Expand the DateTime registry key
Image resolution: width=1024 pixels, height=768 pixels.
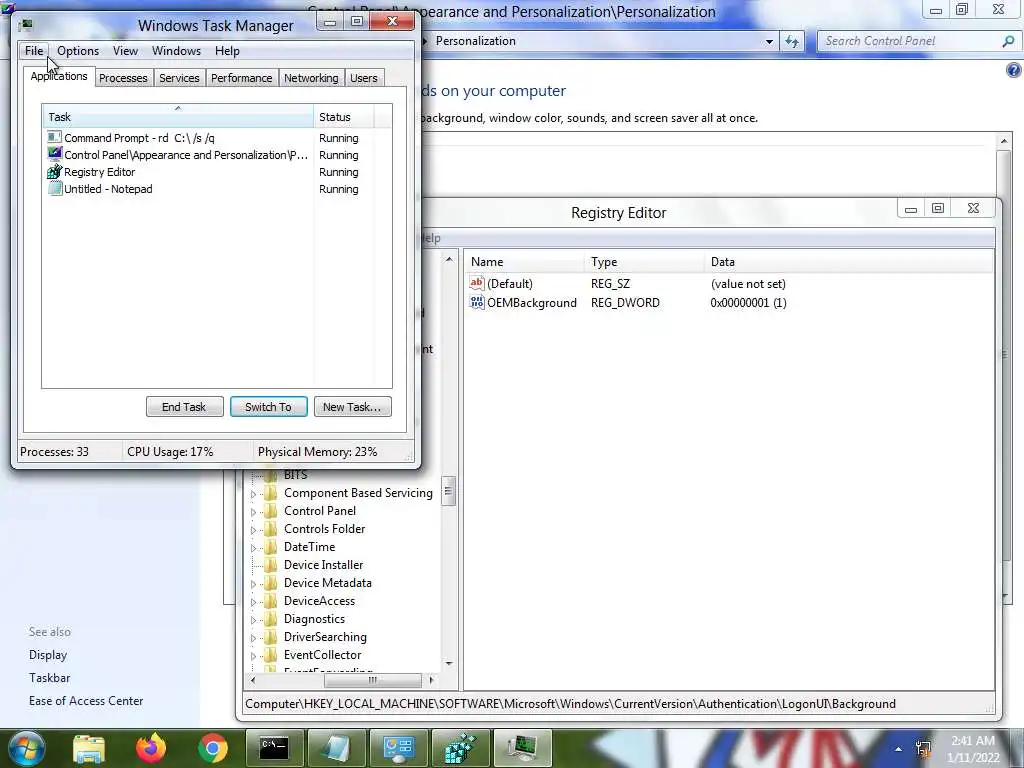coord(253,547)
